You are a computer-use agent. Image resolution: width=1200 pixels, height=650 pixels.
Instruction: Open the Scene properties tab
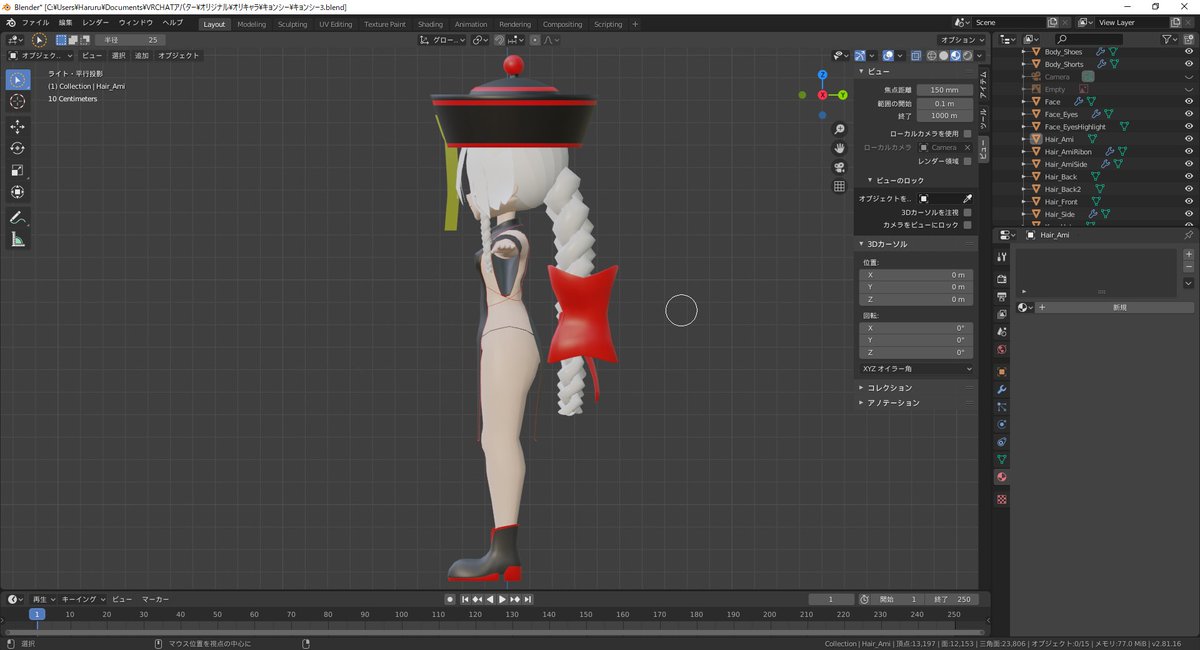coord(1002,331)
